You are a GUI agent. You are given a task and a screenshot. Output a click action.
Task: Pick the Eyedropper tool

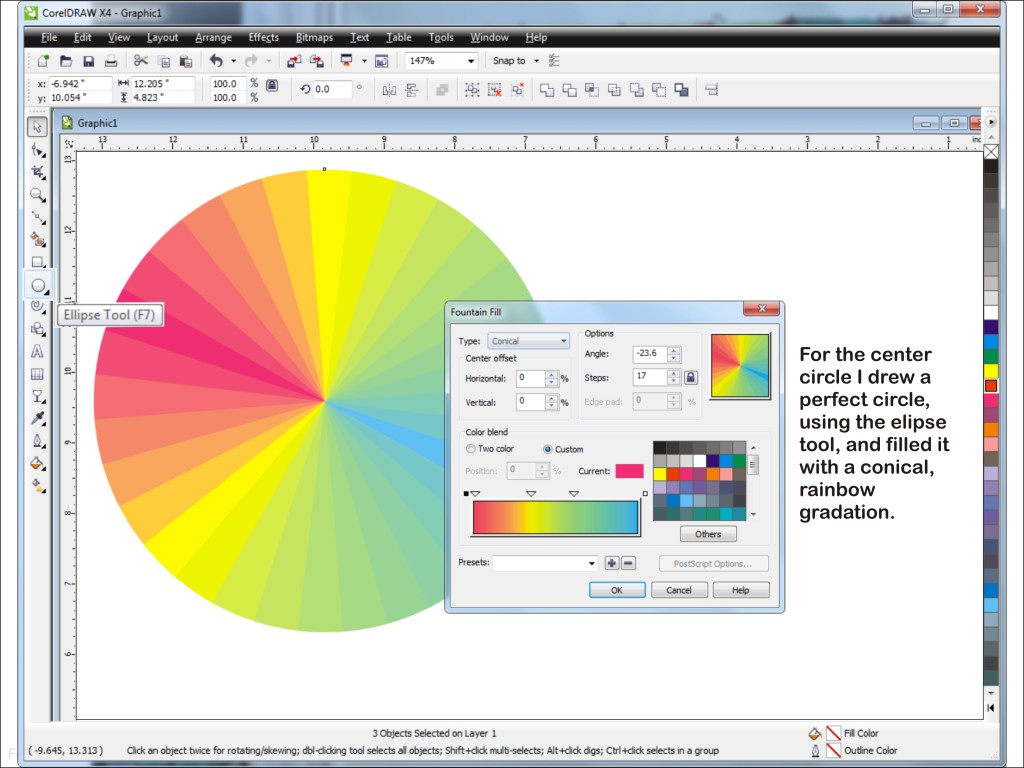tap(37, 418)
